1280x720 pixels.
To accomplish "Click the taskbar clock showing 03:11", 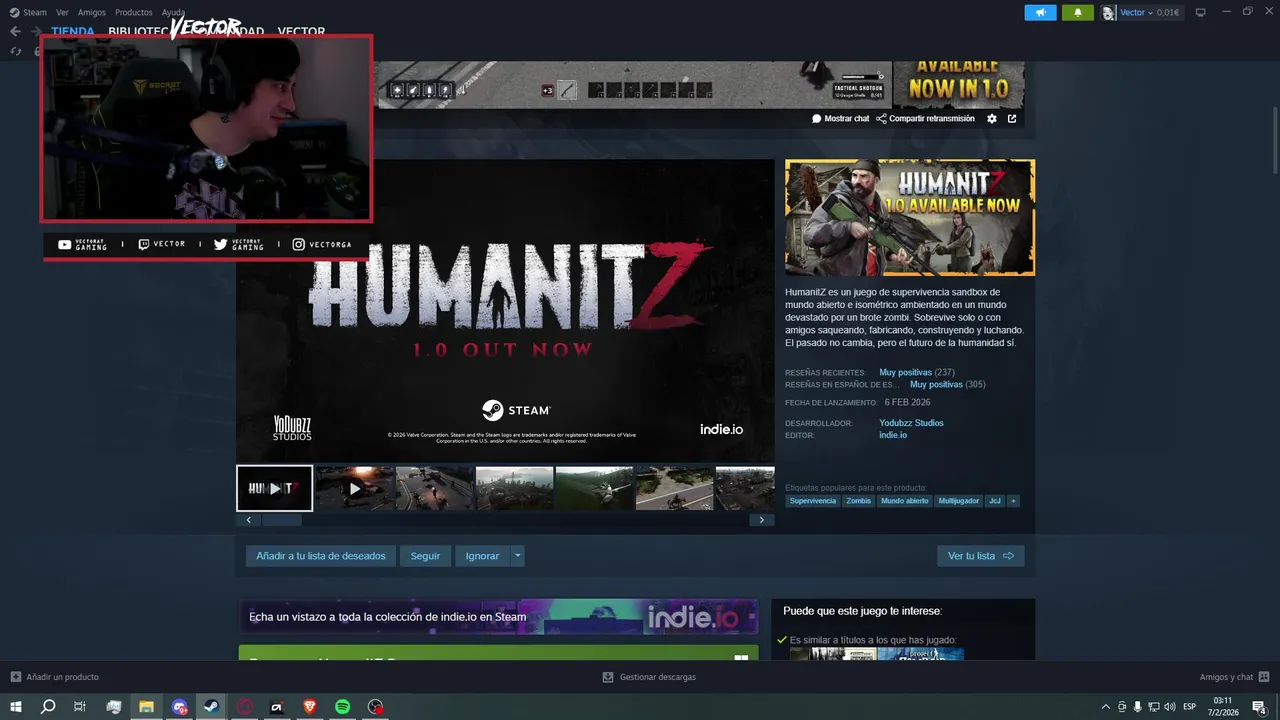I will (x=1222, y=707).
